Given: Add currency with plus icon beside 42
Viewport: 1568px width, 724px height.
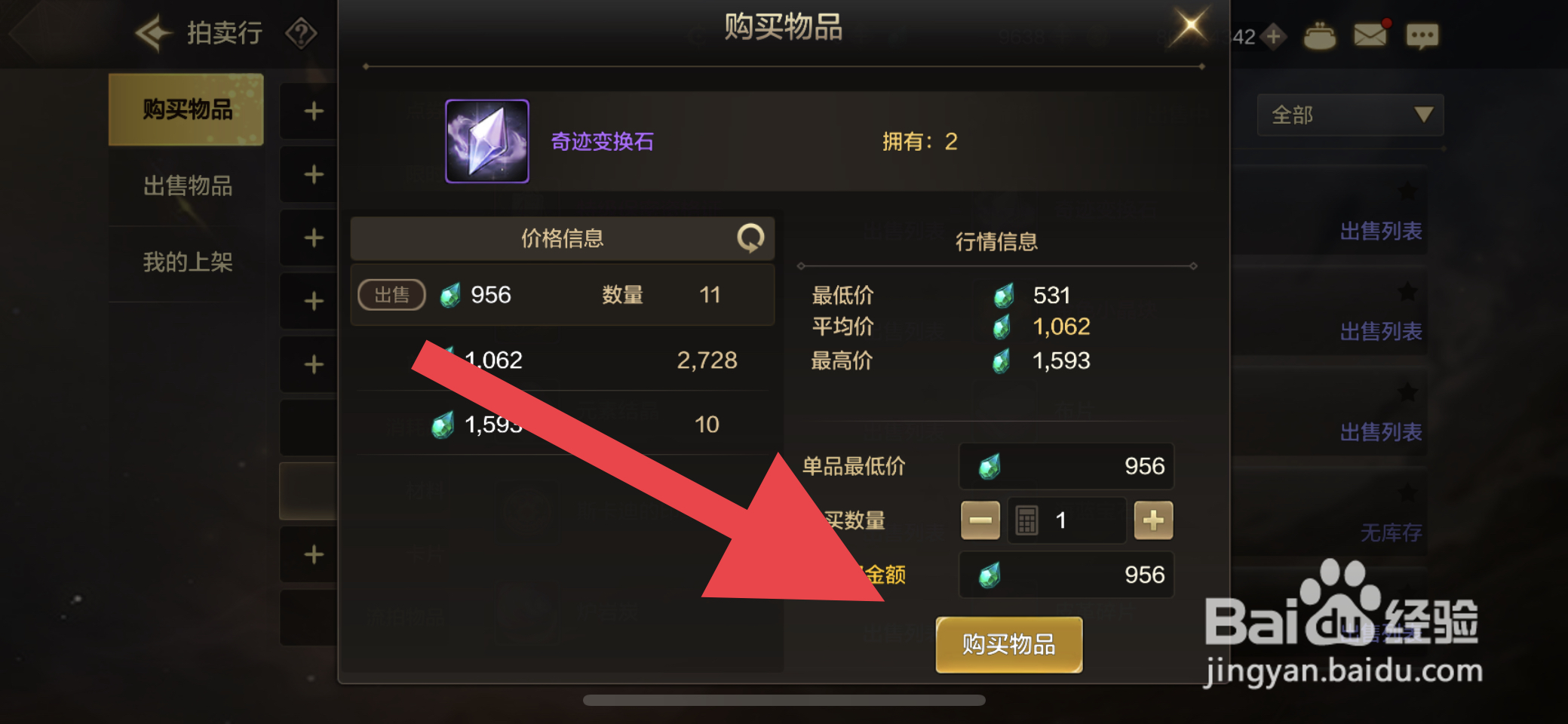Looking at the screenshot, I should [x=1274, y=35].
